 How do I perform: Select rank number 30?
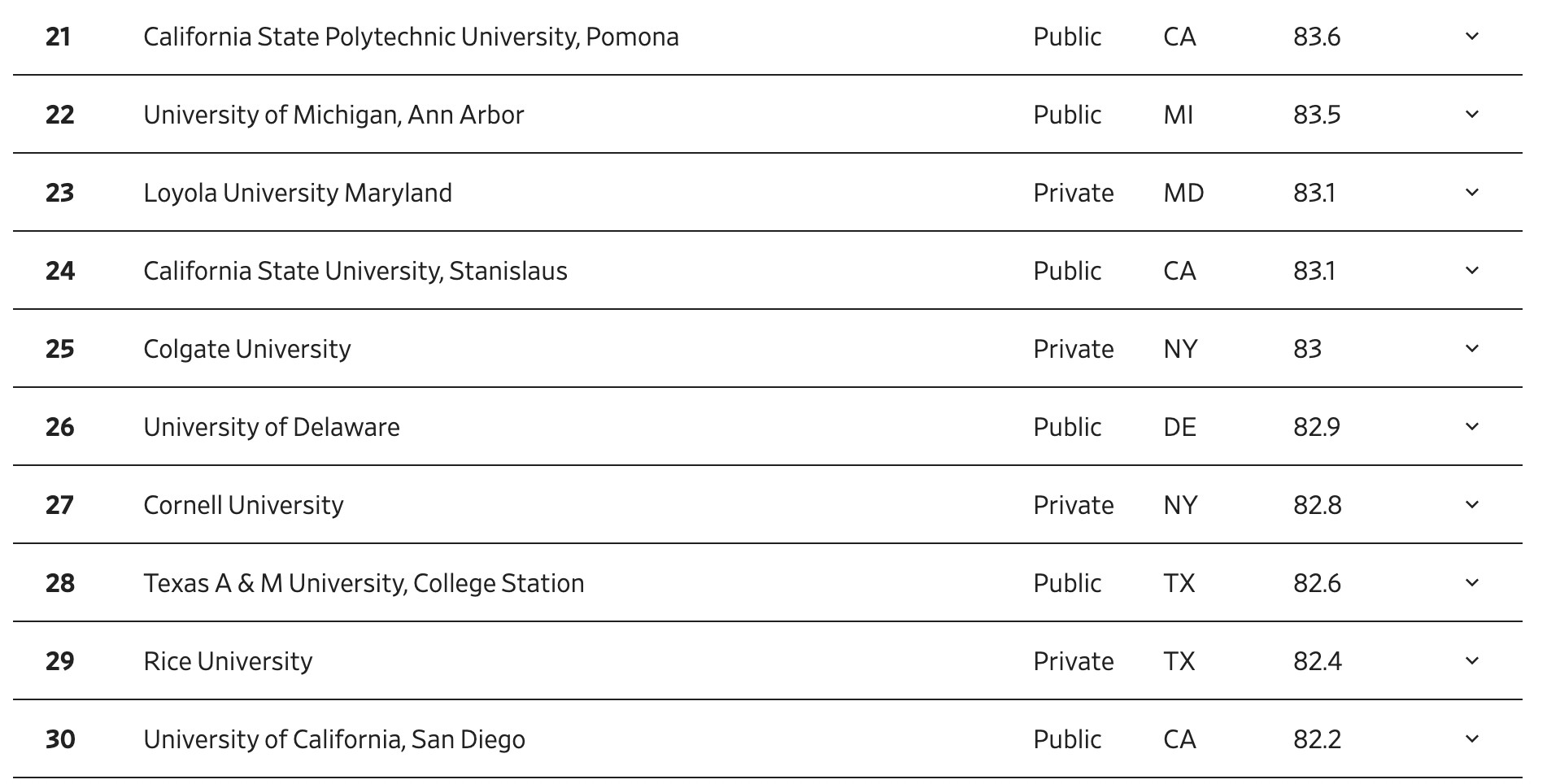(x=60, y=739)
